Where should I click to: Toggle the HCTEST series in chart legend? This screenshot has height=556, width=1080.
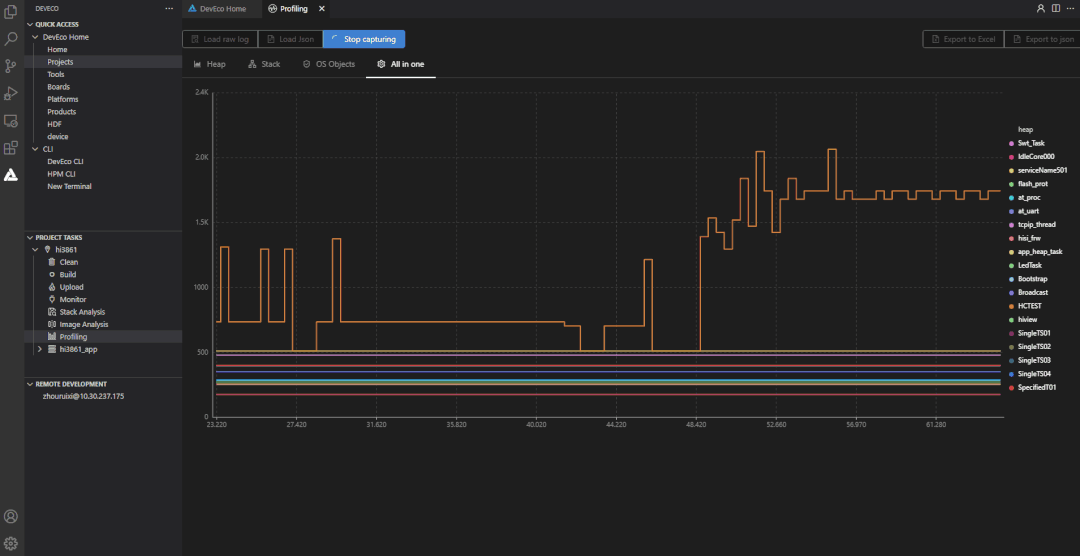tap(1032, 306)
